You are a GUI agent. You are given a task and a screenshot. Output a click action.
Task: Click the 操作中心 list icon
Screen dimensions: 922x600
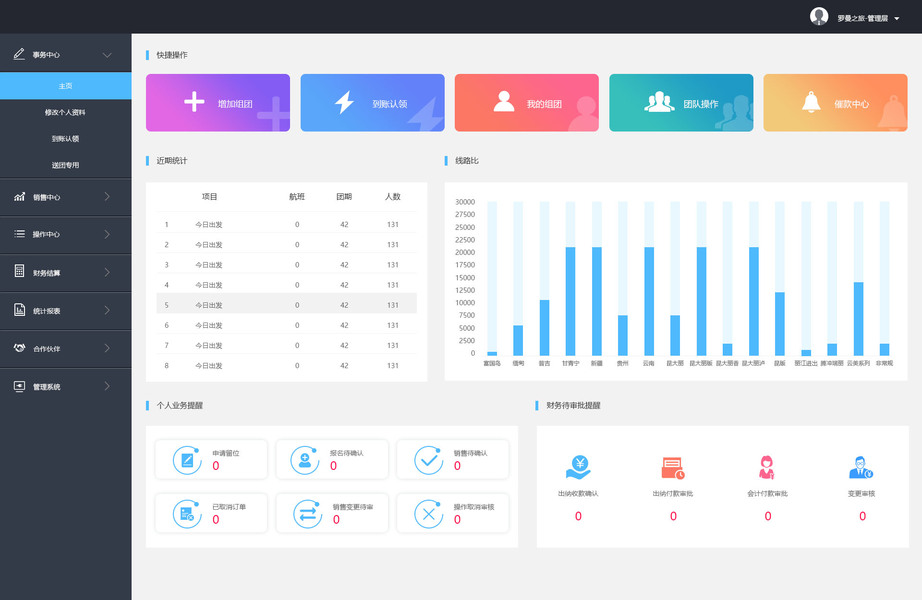[19, 234]
